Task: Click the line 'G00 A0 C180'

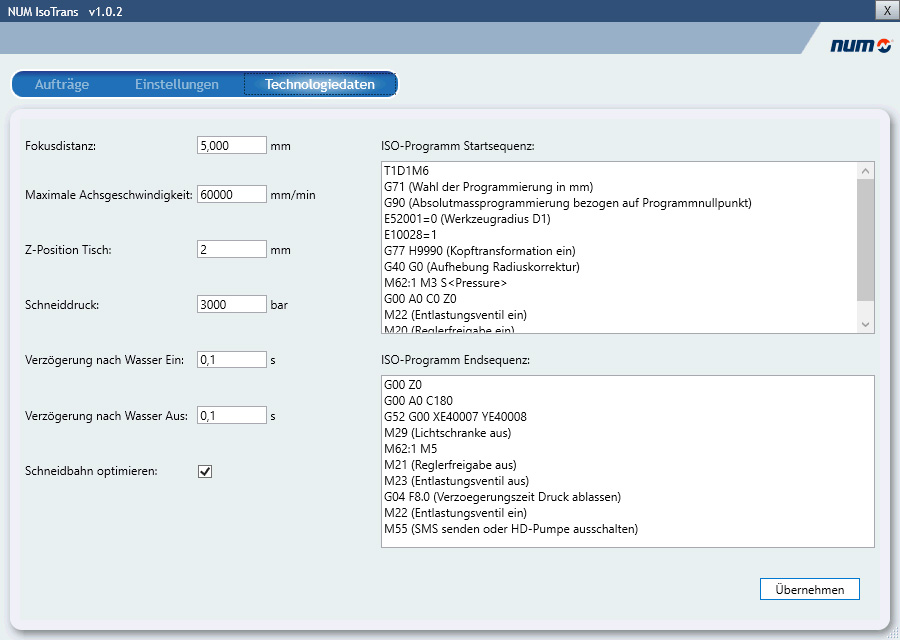Action: (418, 401)
